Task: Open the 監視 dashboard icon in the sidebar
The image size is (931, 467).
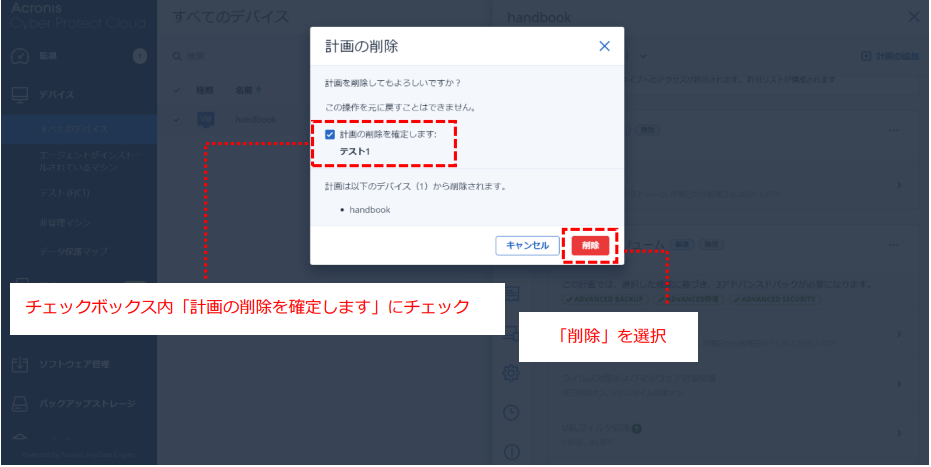Action: [19, 56]
